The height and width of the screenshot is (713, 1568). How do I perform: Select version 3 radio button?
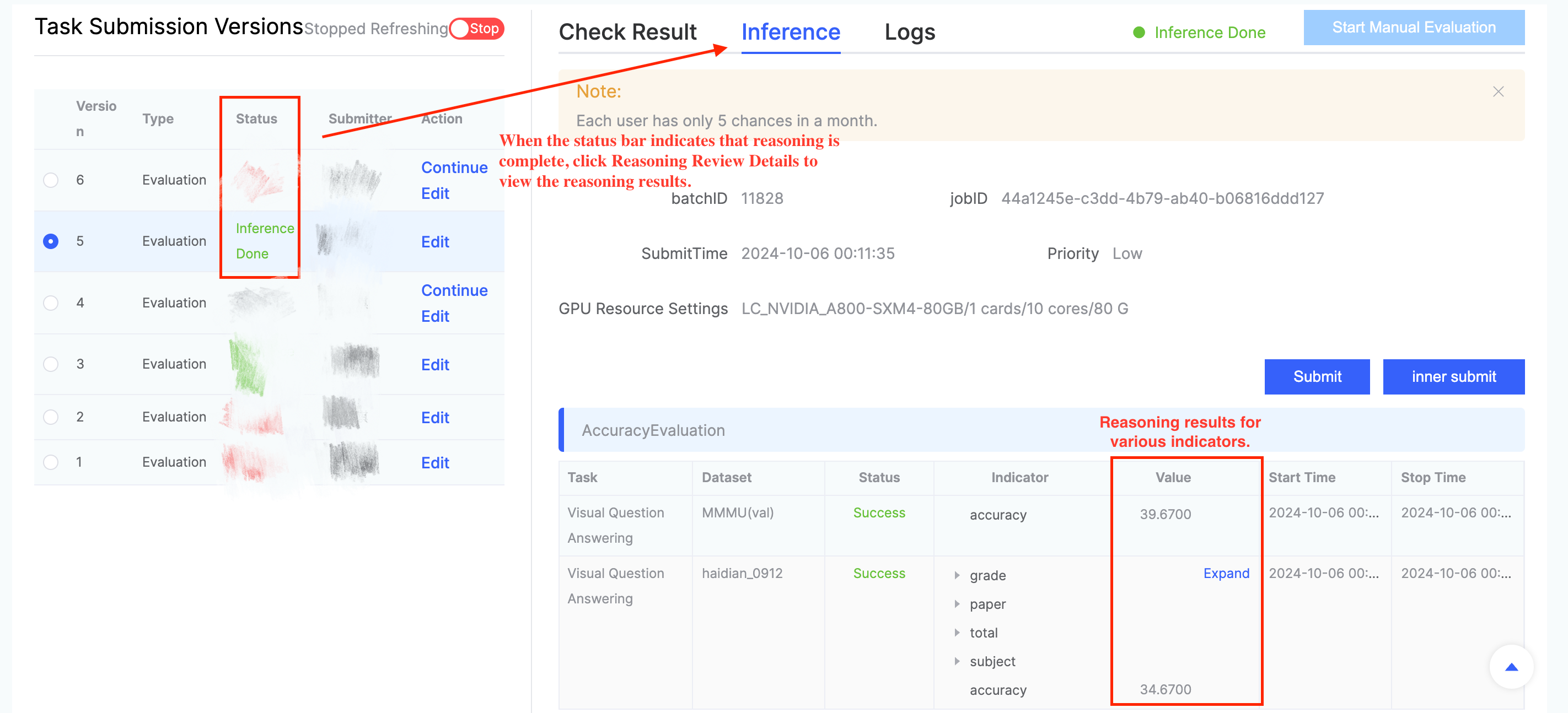coord(51,364)
